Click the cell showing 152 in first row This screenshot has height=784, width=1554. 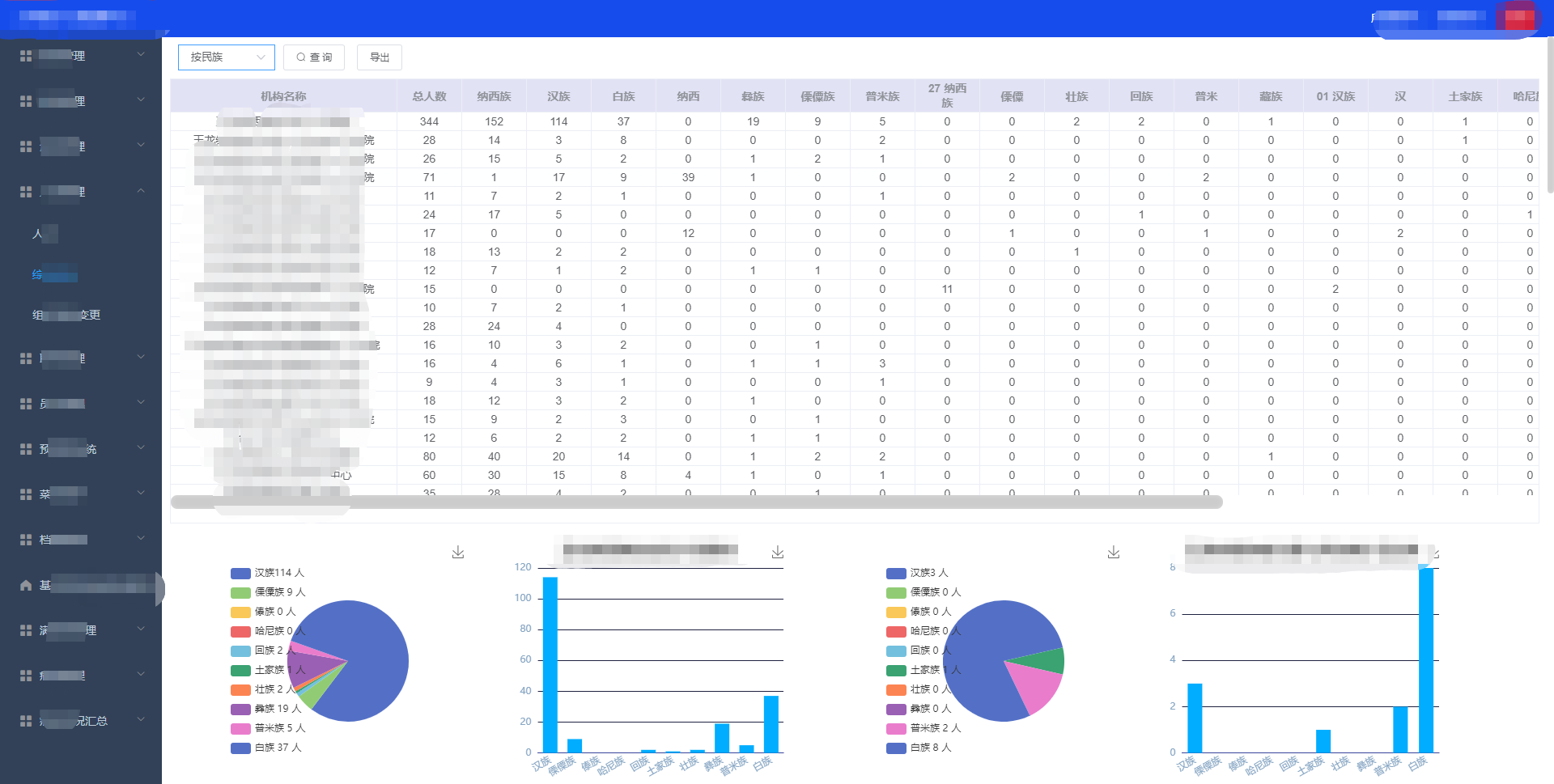click(x=494, y=121)
